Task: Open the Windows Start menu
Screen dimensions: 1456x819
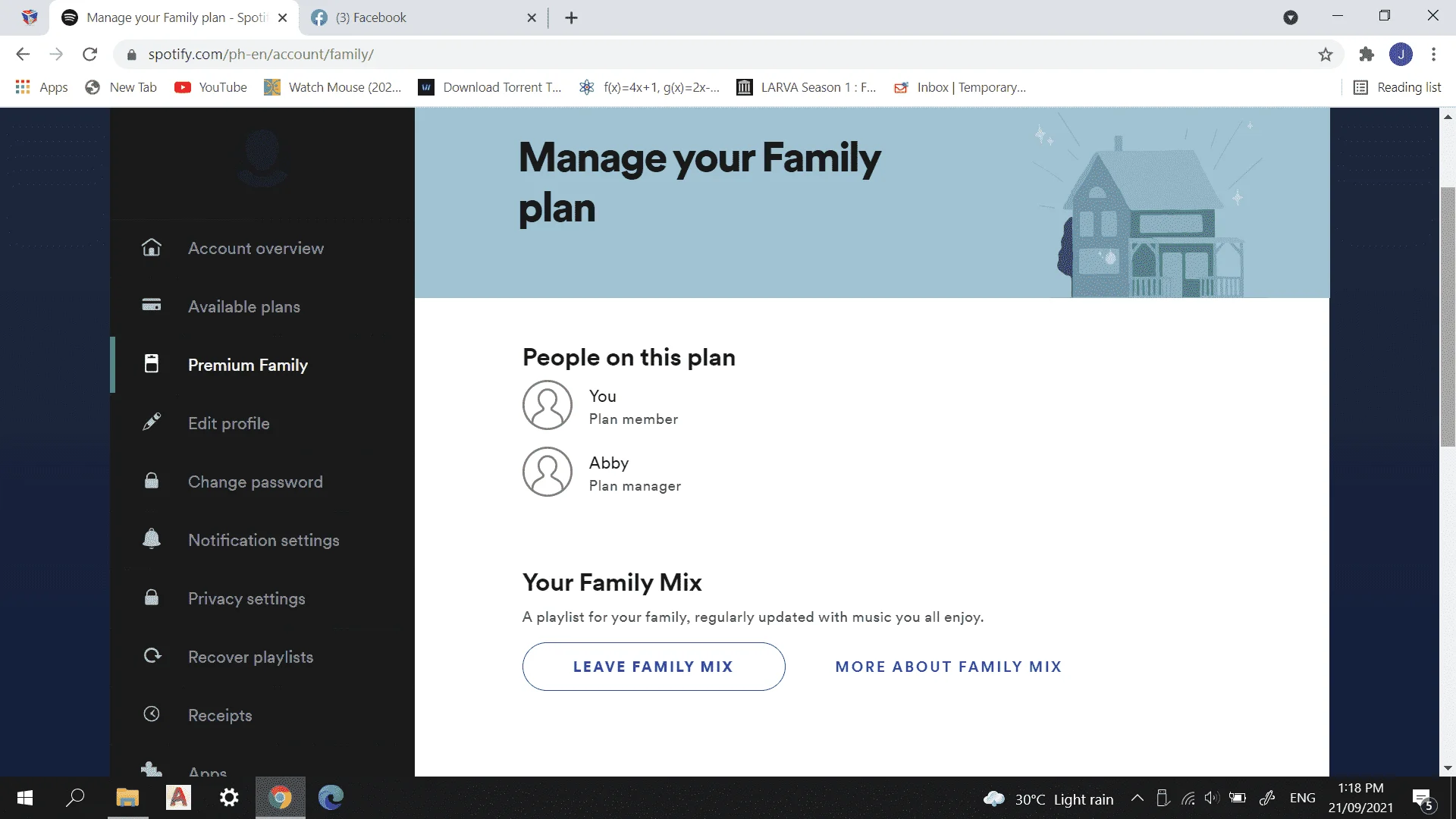Action: tap(24, 798)
